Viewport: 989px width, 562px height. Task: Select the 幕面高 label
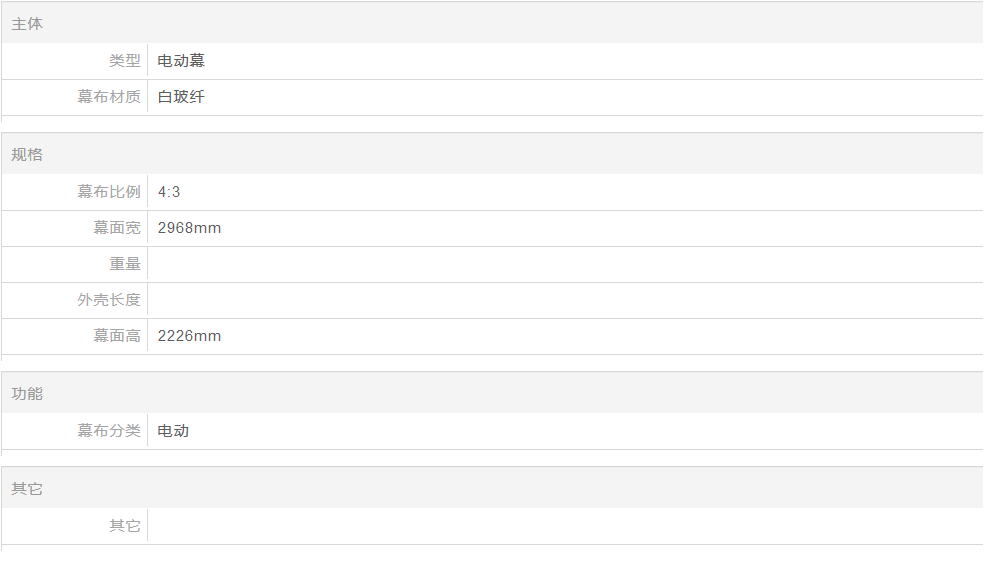pyautogui.click(x=117, y=336)
